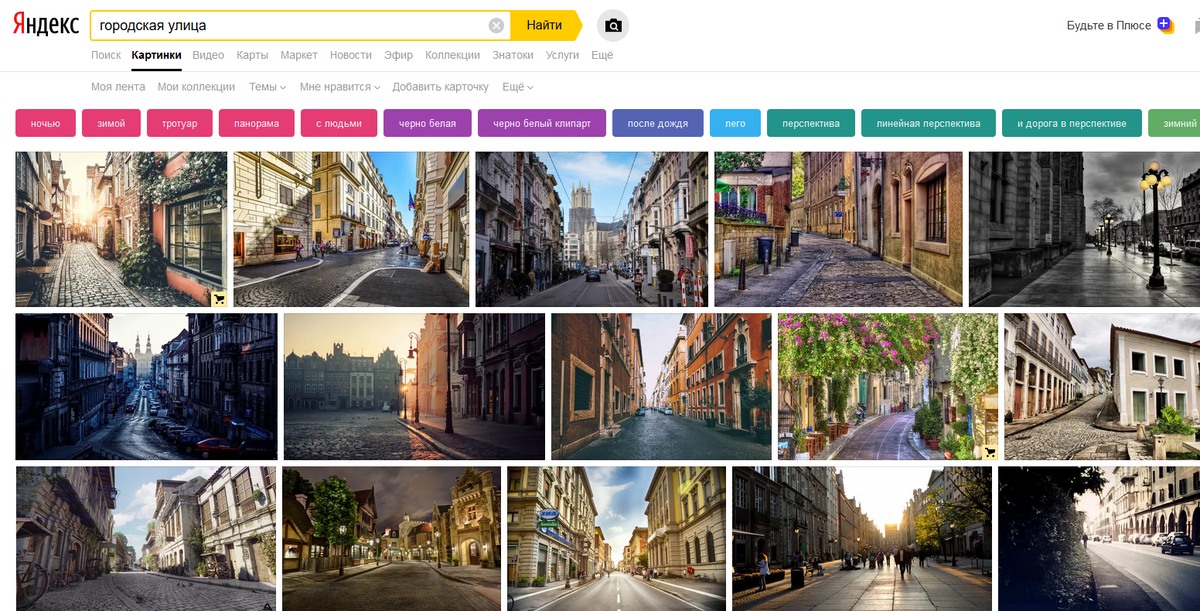Apply the "черно белая" filter chip
The height and width of the screenshot is (611, 1200).
427,123
